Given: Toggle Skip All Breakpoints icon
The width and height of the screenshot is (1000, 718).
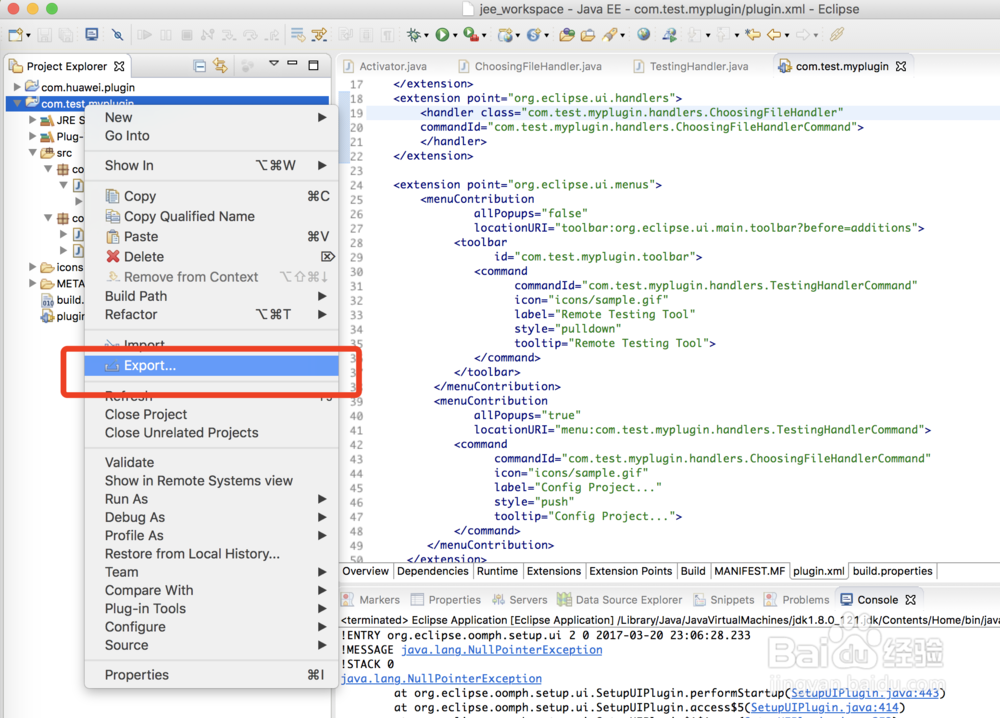Looking at the screenshot, I should click(117, 34).
